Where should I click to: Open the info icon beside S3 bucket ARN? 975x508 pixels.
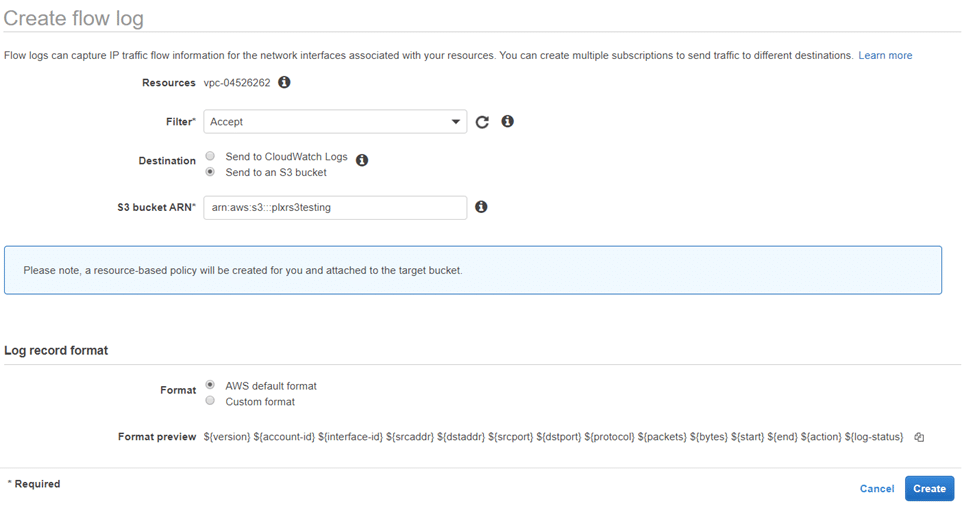click(481, 207)
